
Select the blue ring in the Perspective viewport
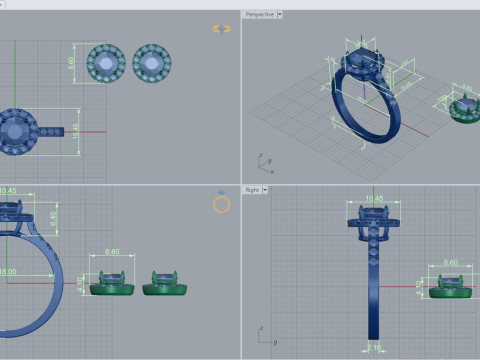click(x=365, y=97)
